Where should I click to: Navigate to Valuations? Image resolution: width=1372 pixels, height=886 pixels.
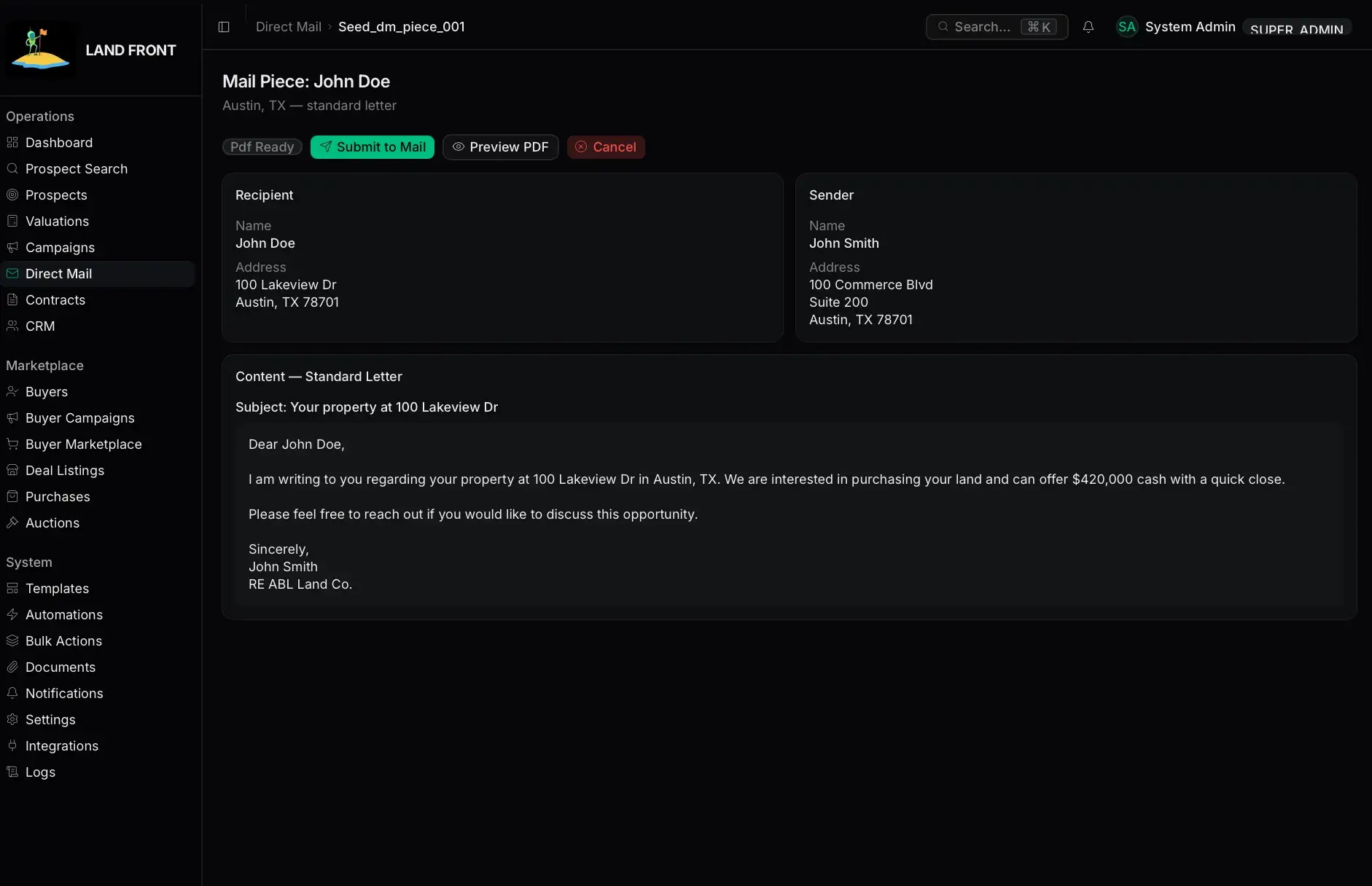98,221
